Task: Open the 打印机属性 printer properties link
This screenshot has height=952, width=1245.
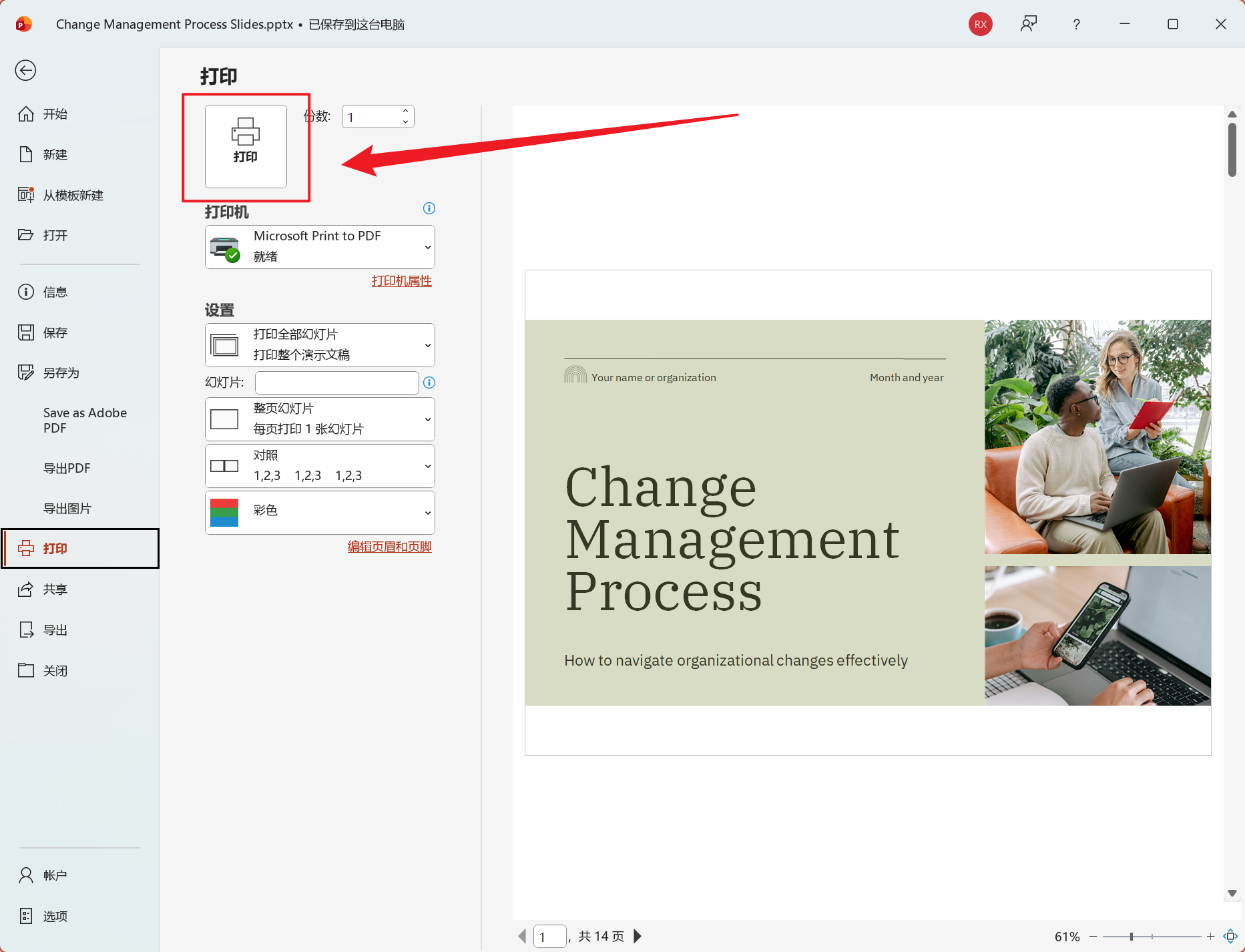Action: click(401, 280)
